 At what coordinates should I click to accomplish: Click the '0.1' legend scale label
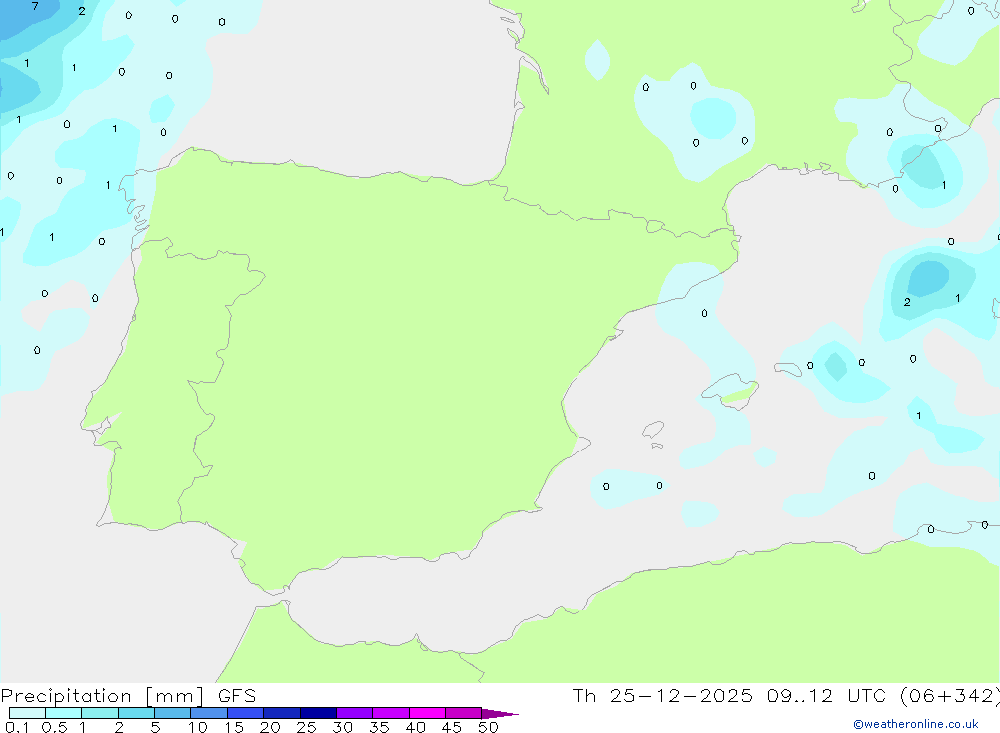[17, 727]
